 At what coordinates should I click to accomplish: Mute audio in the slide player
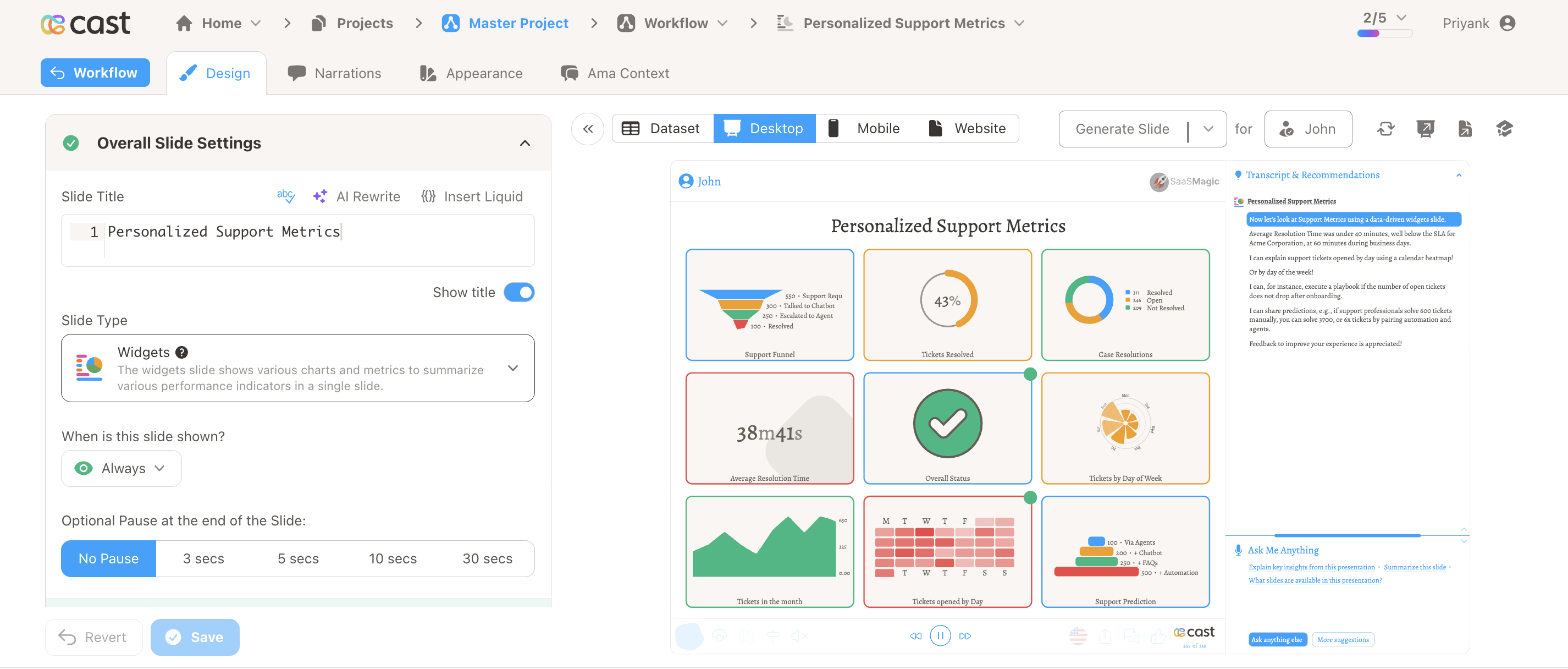pyautogui.click(x=798, y=635)
